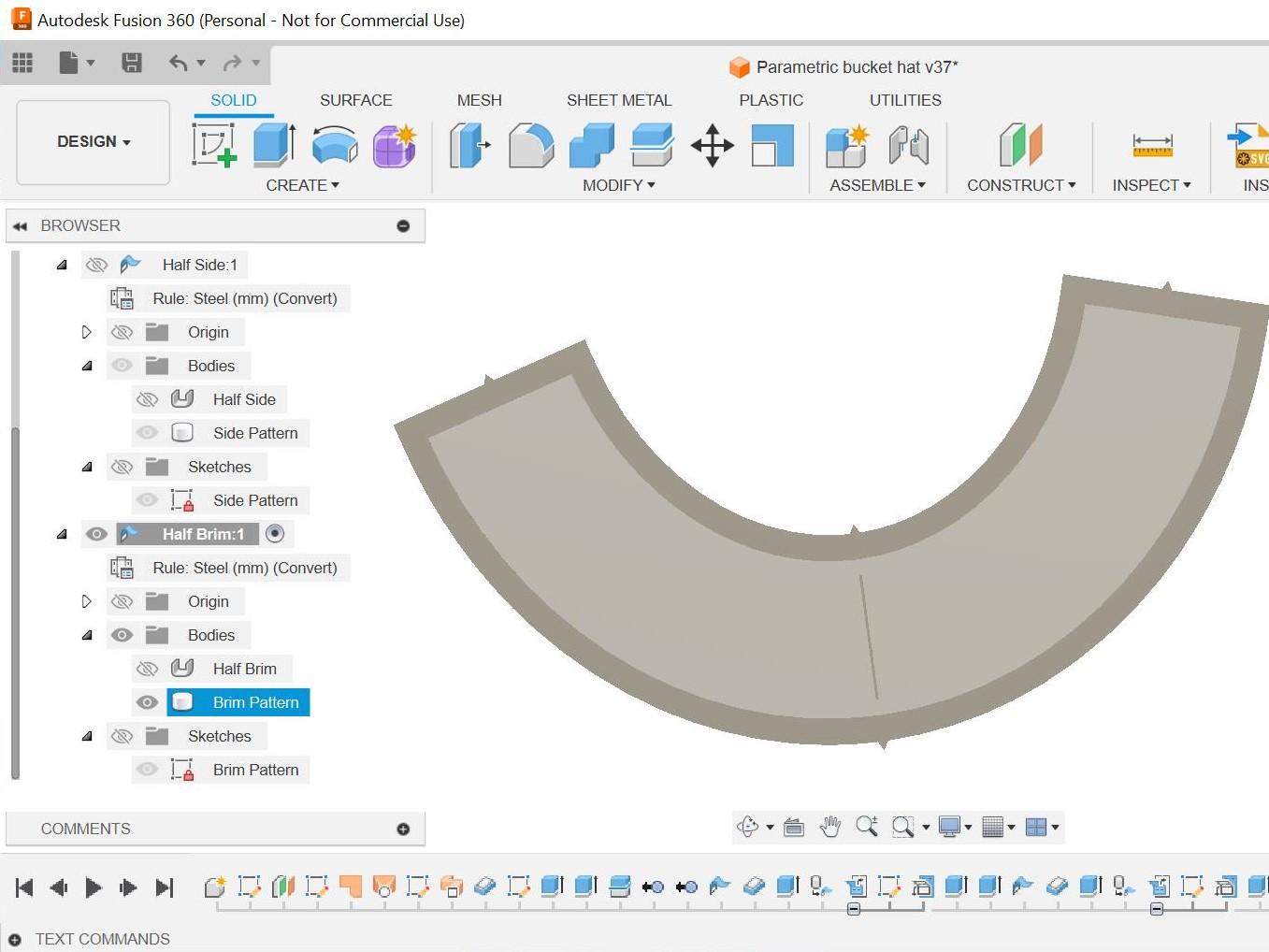The height and width of the screenshot is (952, 1269).
Task: Open the Measure tool under Inspect
Action: 1151,146
